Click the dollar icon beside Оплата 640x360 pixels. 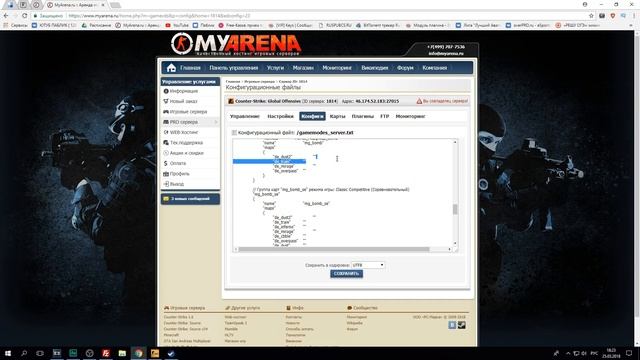[x=166, y=163]
